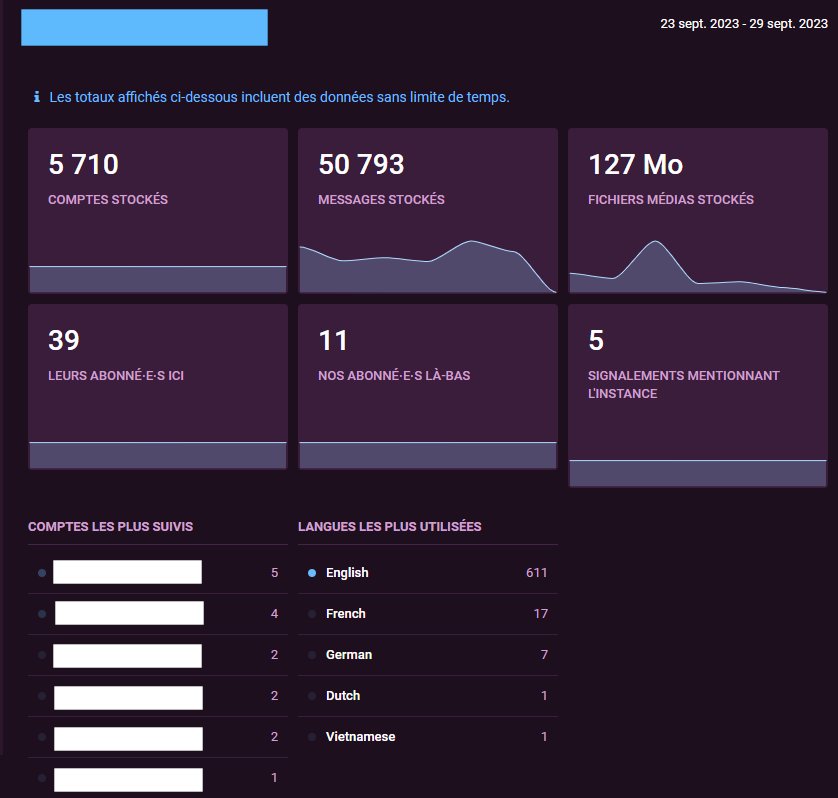Open Signalements mentionnant l'instance card
Image resolution: width=838 pixels, height=798 pixels.
pos(697,395)
